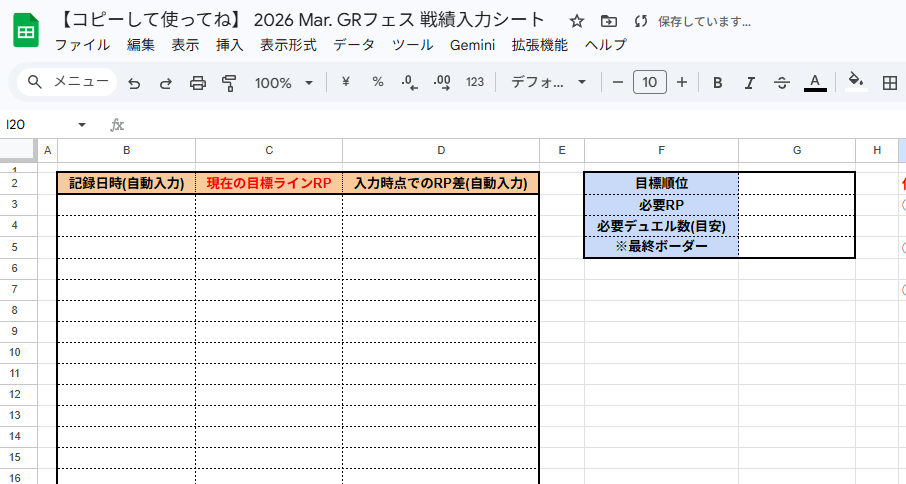Open the 表示 menu
Screen dimensions: 906x484
pyautogui.click(x=185, y=45)
